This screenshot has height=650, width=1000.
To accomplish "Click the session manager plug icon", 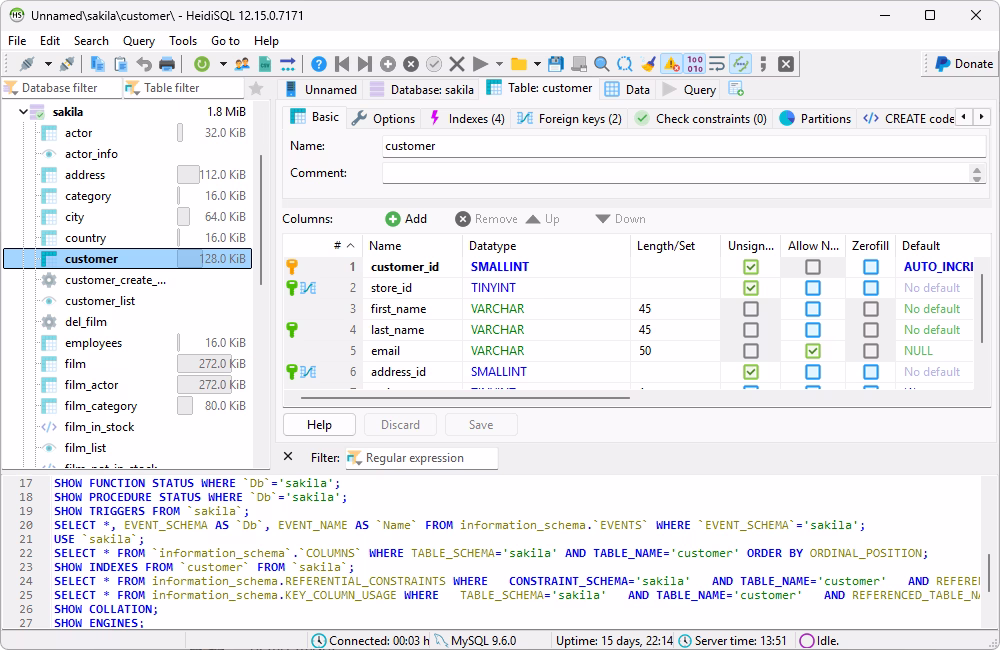I will [27, 64].
